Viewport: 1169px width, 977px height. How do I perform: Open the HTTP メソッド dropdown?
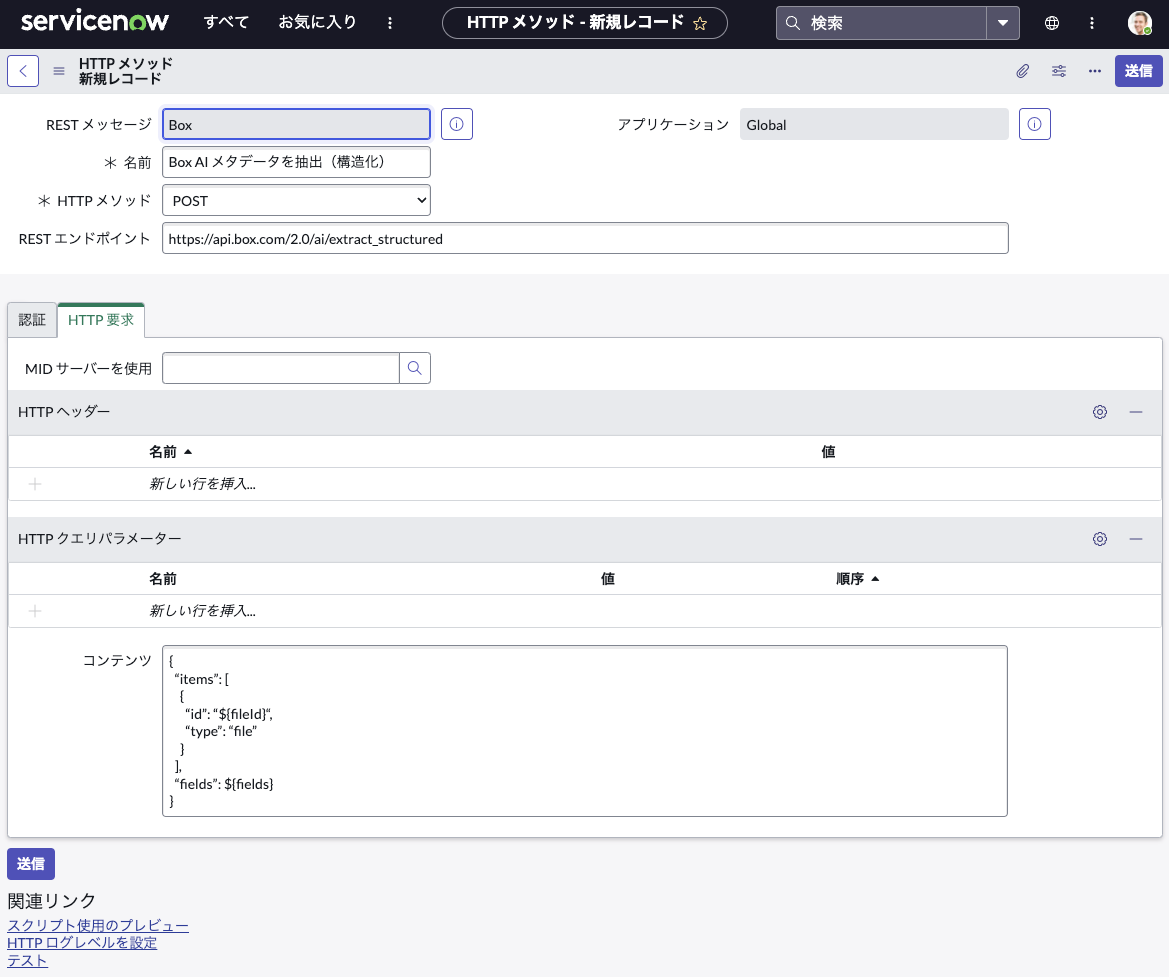coord(296,200)
